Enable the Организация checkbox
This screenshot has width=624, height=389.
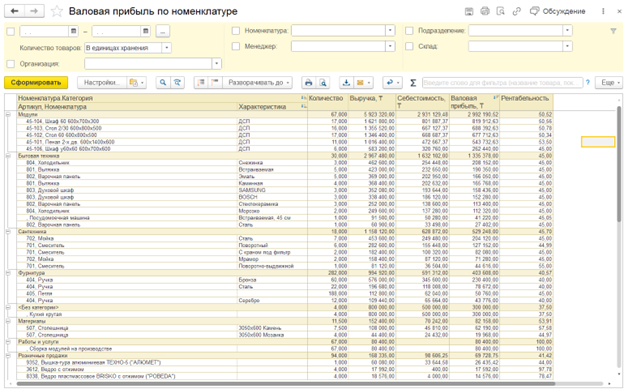[11, 64]
